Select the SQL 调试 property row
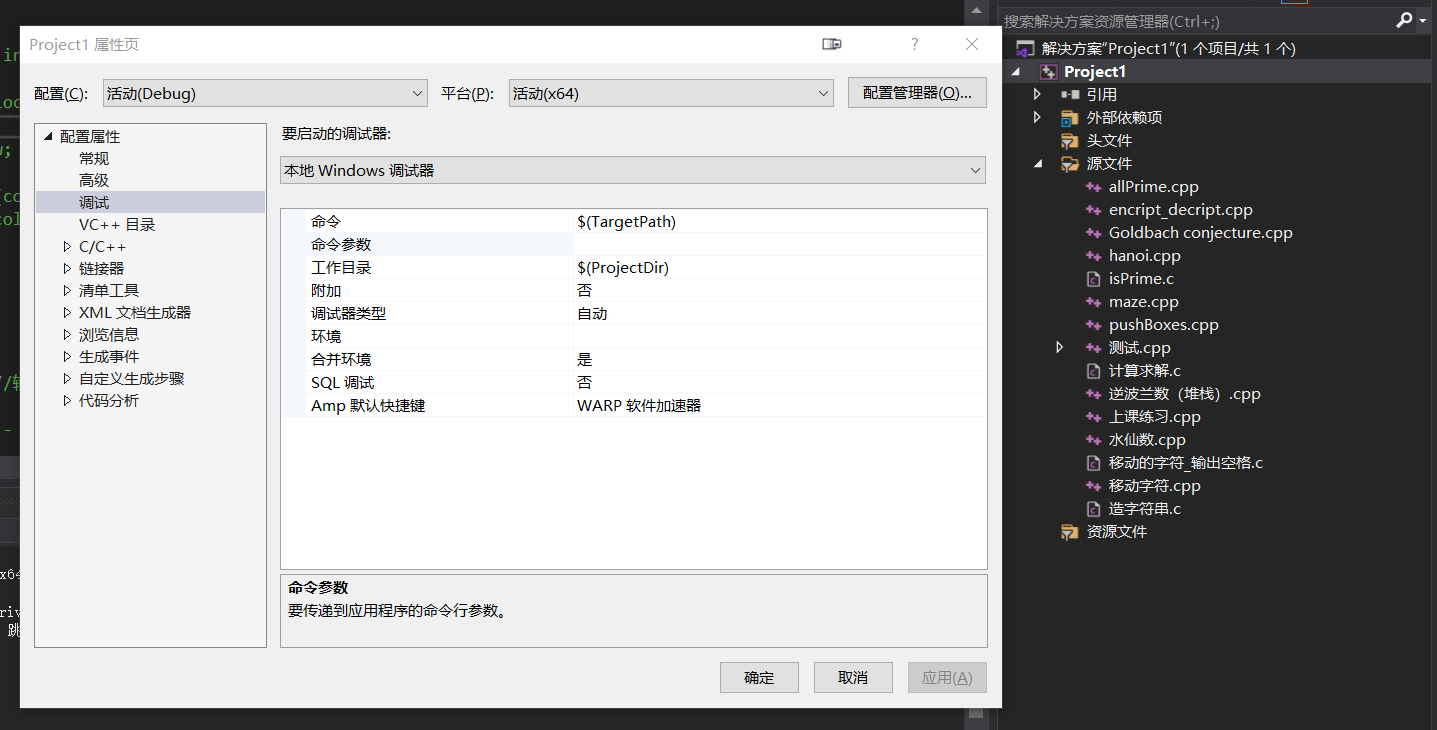 634,383
